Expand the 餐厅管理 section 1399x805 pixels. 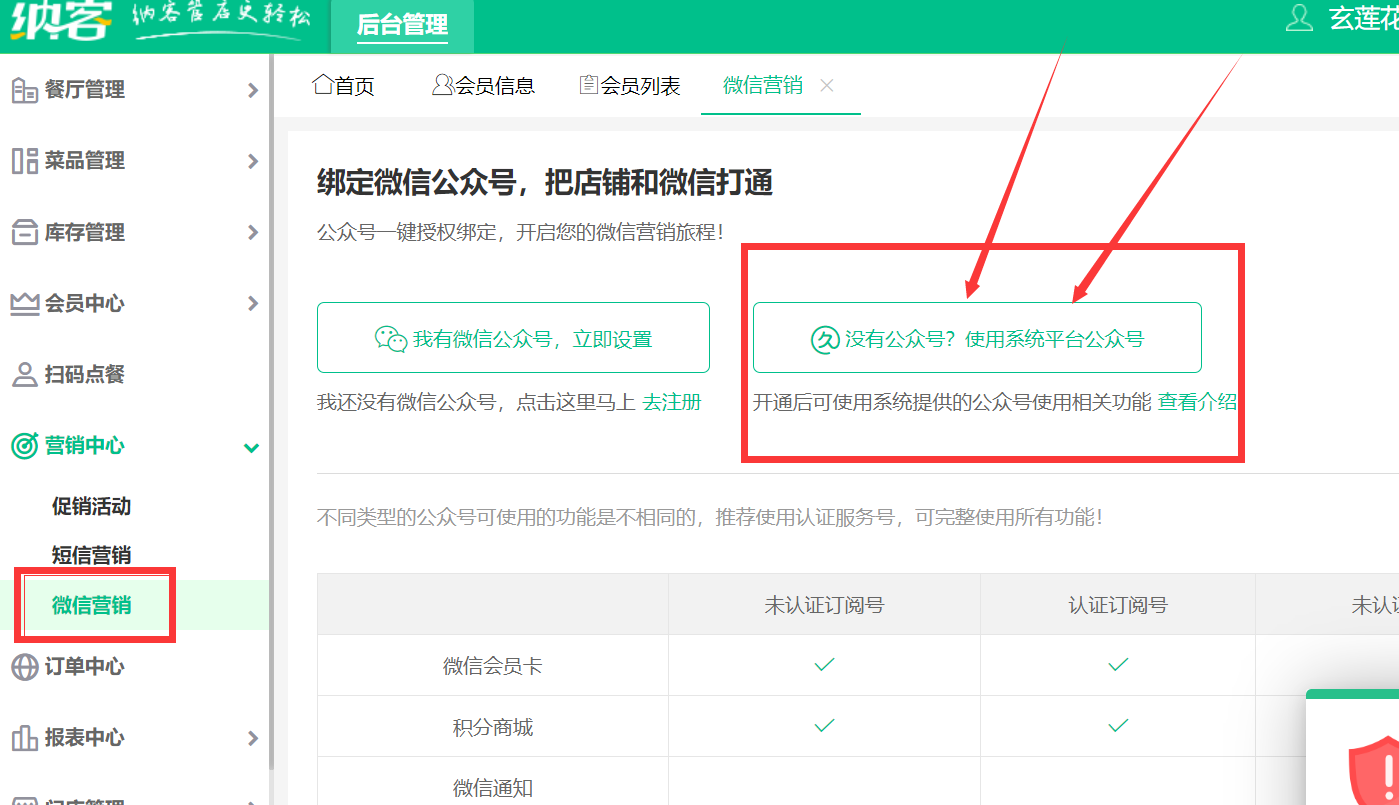tap(252, 90)
